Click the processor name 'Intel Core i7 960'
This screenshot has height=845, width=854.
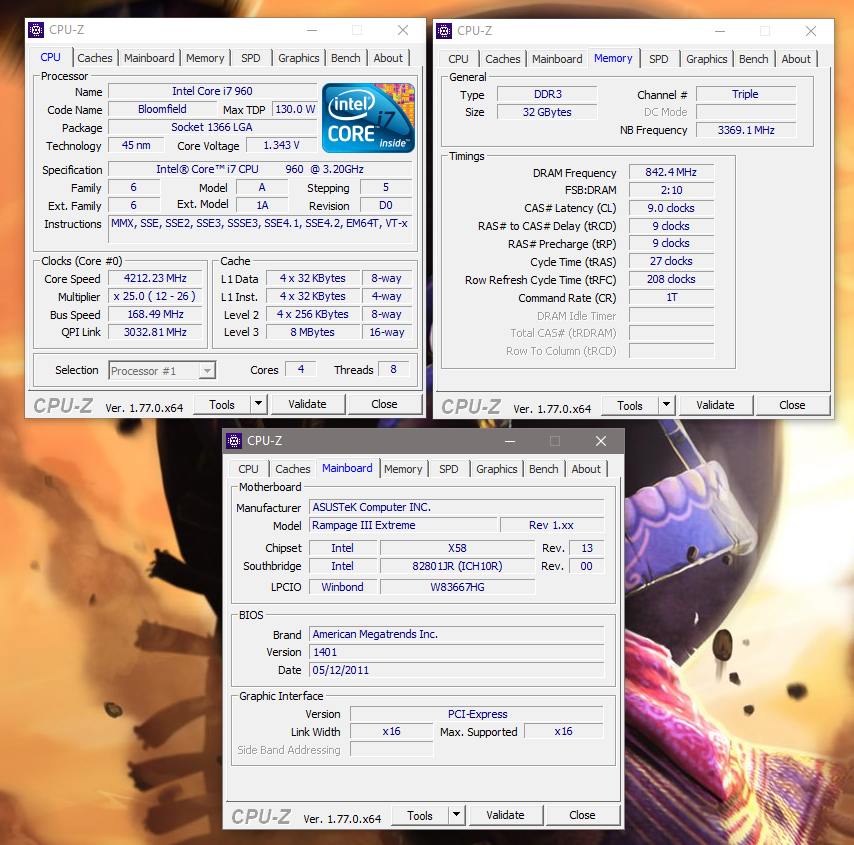212,91
